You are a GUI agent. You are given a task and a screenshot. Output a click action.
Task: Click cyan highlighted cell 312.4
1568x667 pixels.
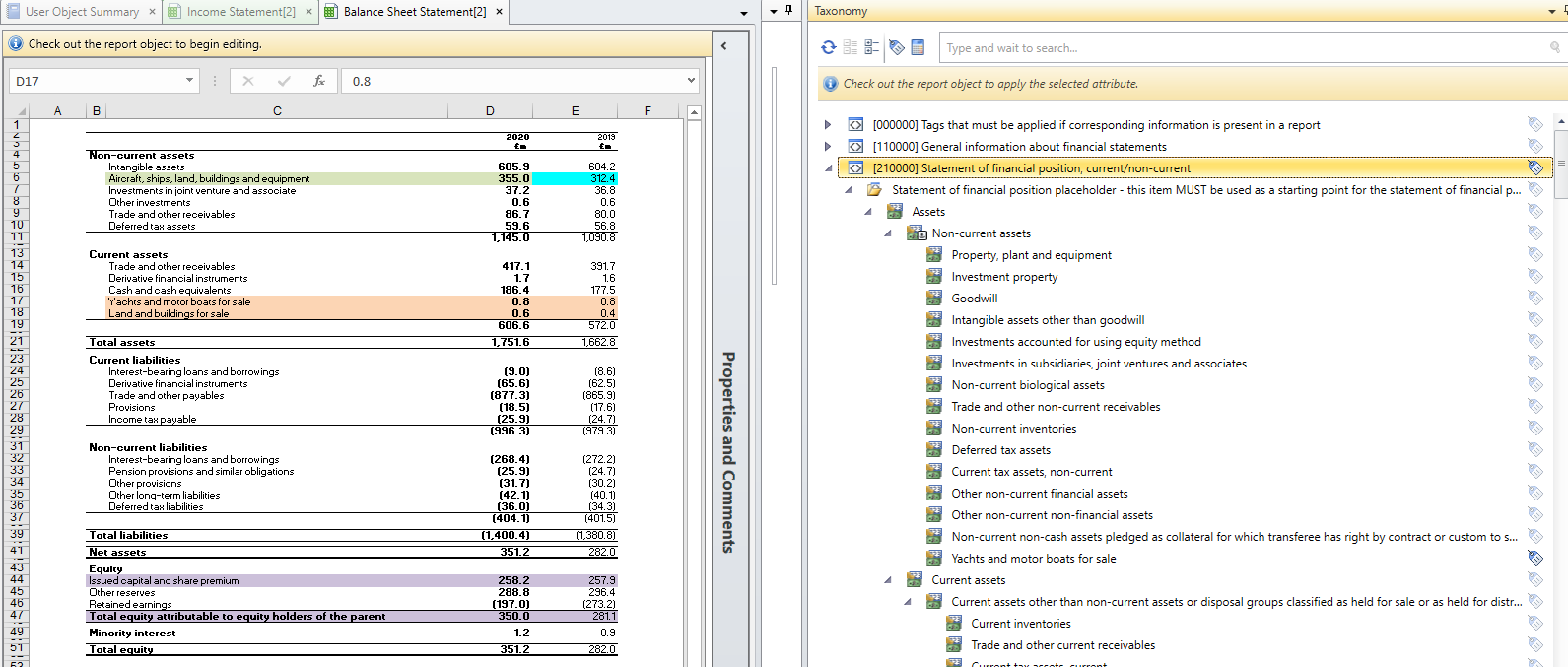click(x=575, y=178)
